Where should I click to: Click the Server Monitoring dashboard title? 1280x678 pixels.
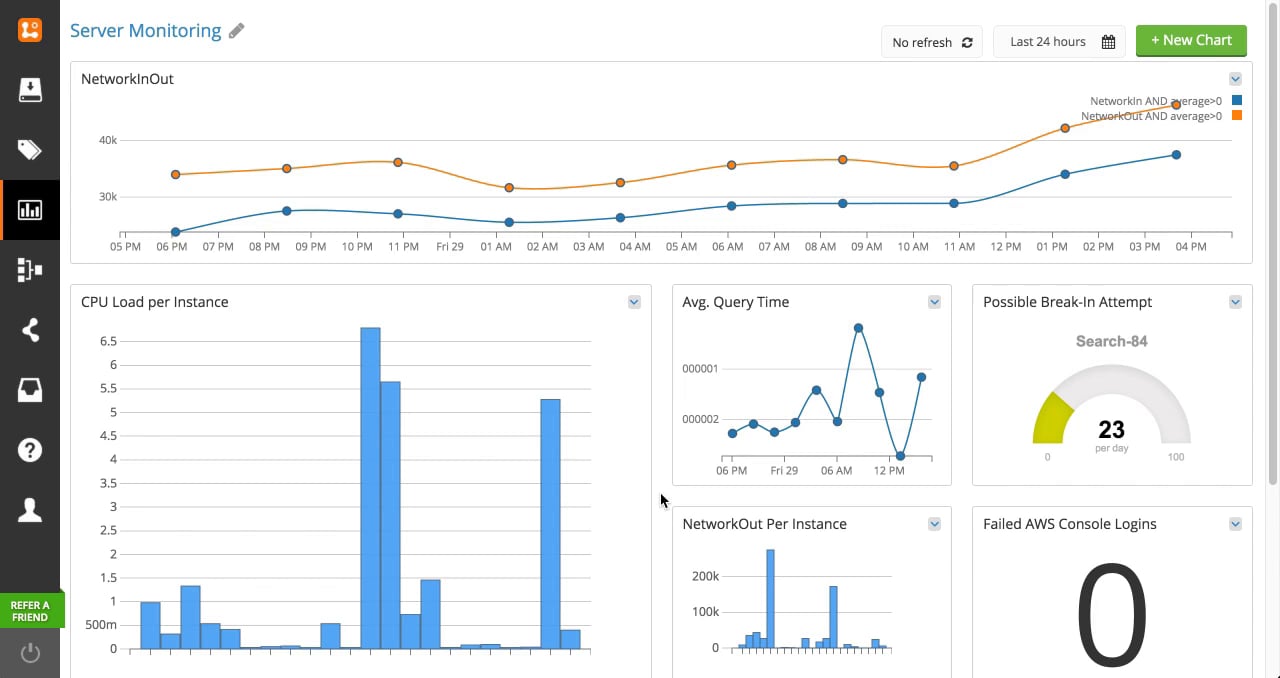pyautogui.click(x=146, y=30)
